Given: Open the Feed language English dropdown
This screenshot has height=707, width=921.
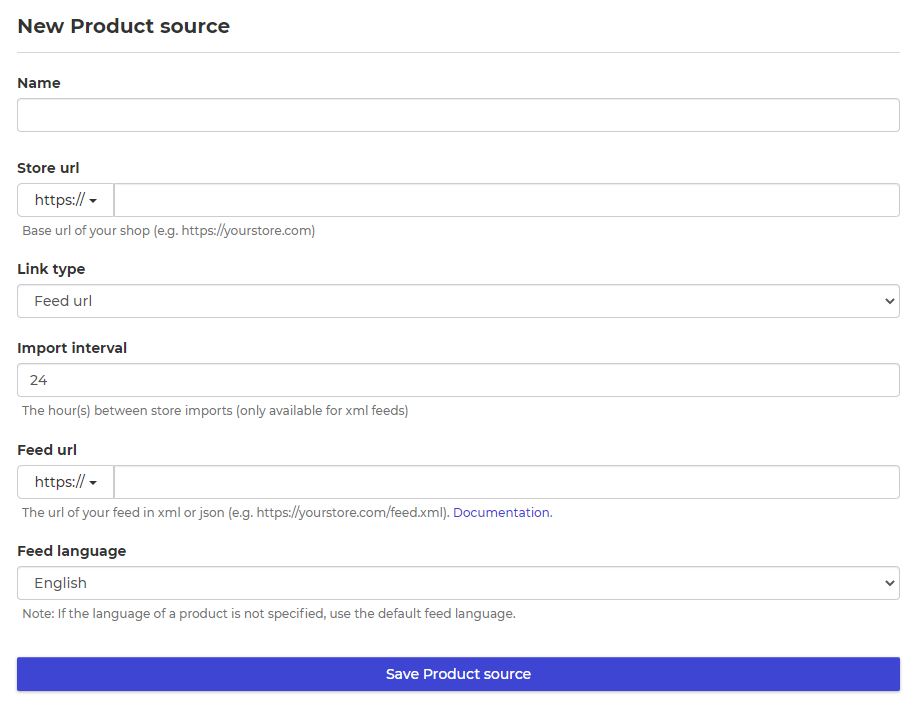Looking at the screenshot, I should pos(458,583).
